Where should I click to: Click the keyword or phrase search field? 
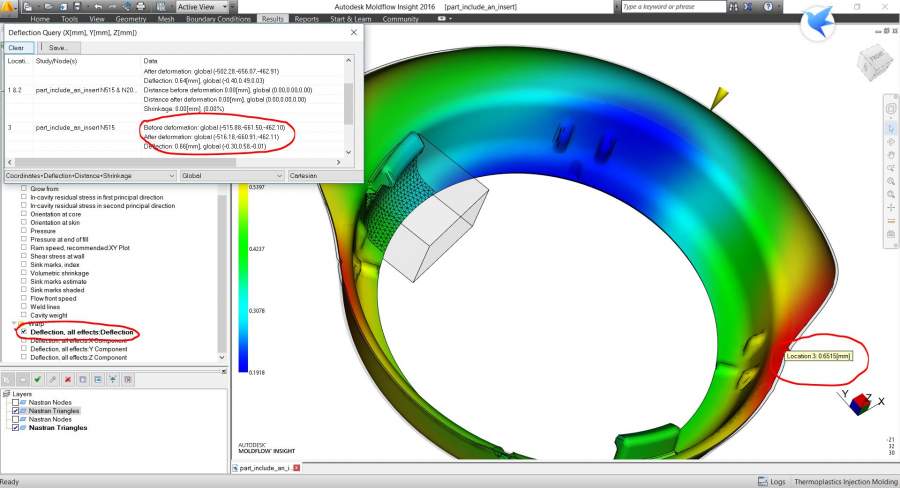click(x=673, y=7)
